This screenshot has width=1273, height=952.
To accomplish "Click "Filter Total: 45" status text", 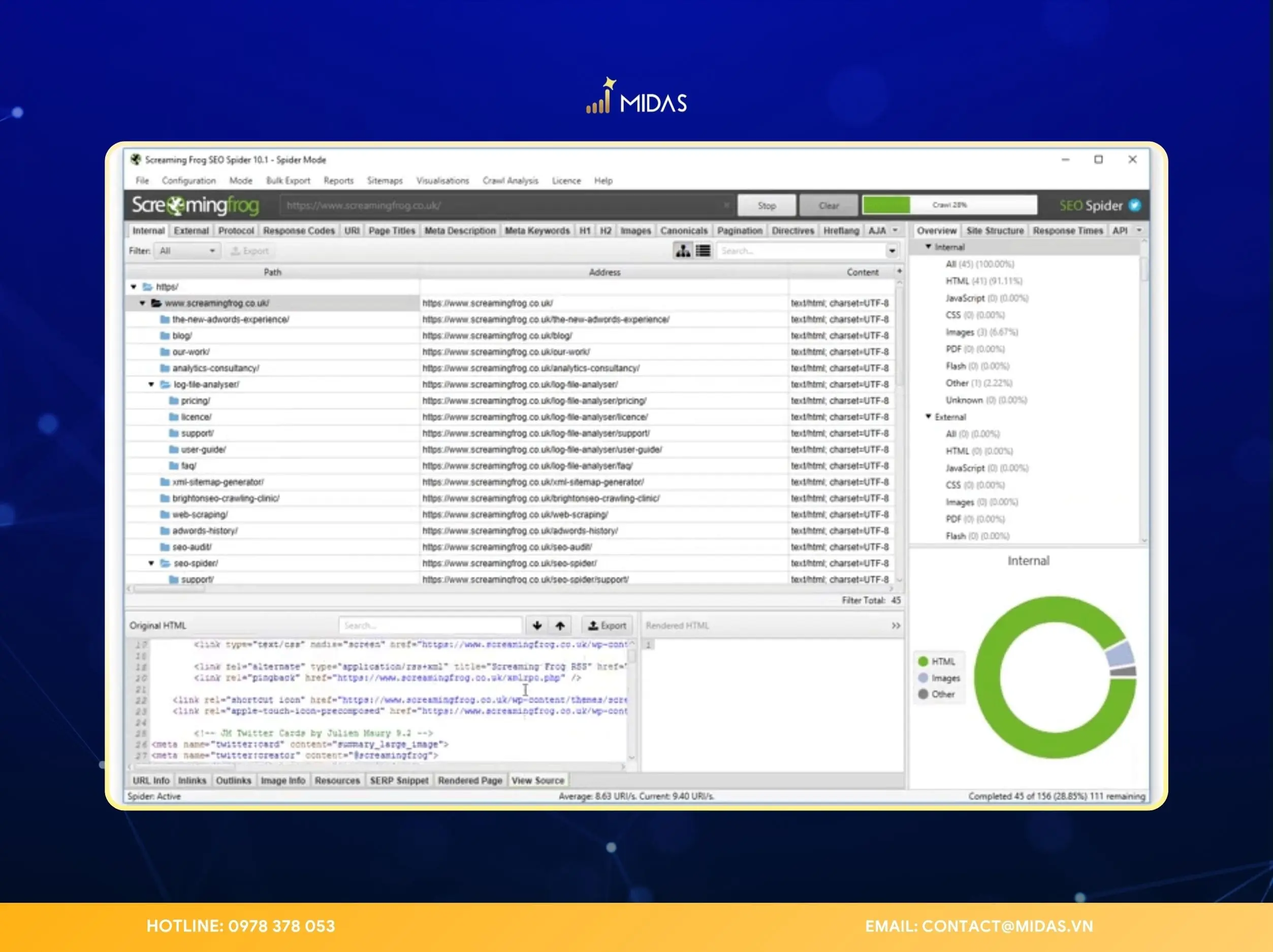I will tap(871, 601).
